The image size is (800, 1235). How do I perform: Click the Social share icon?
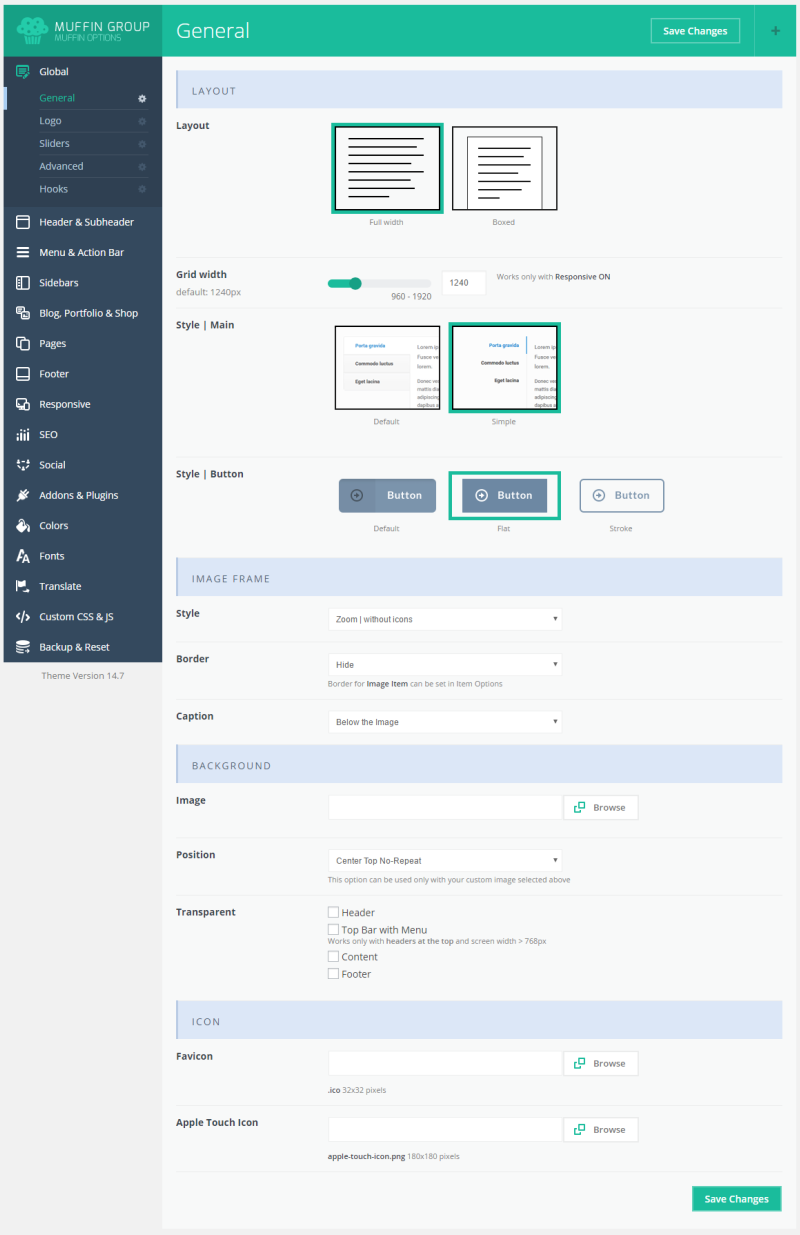pyautogui.click(x=23, y=465)
